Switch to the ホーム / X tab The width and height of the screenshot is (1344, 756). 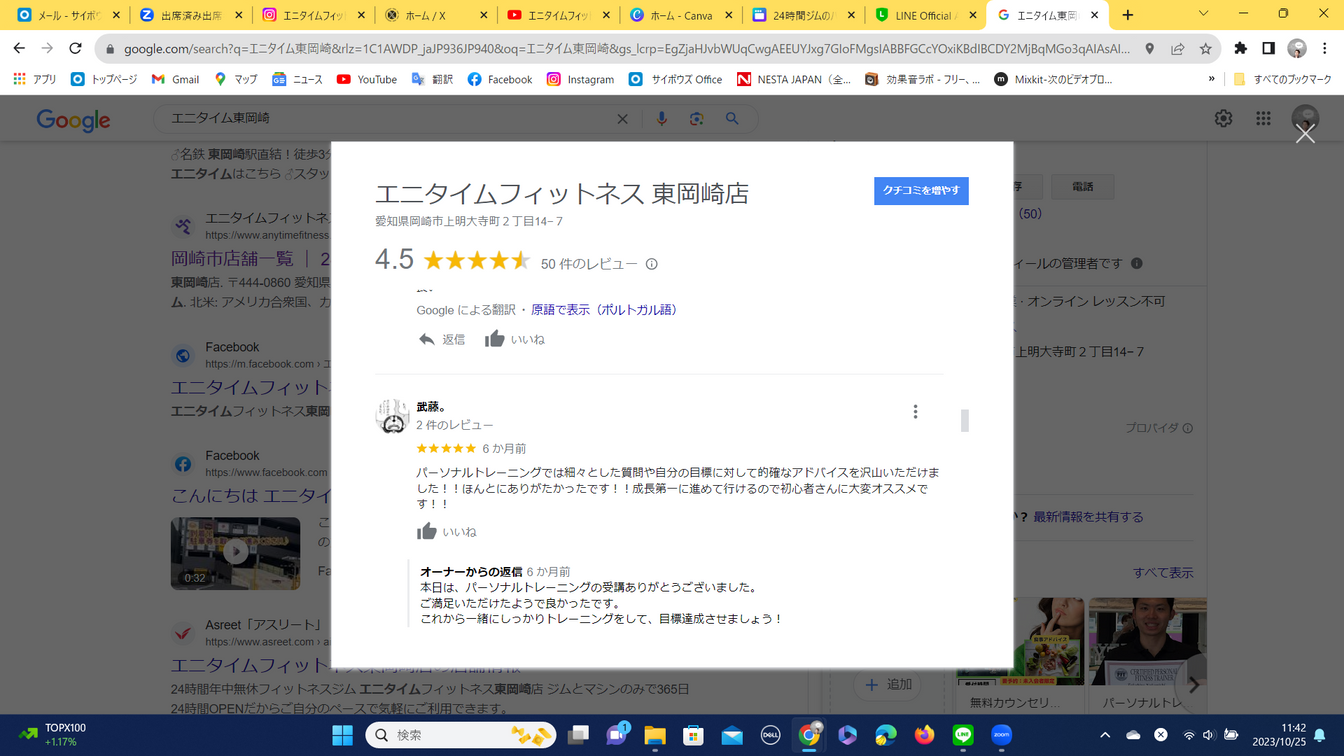(435, 15)
